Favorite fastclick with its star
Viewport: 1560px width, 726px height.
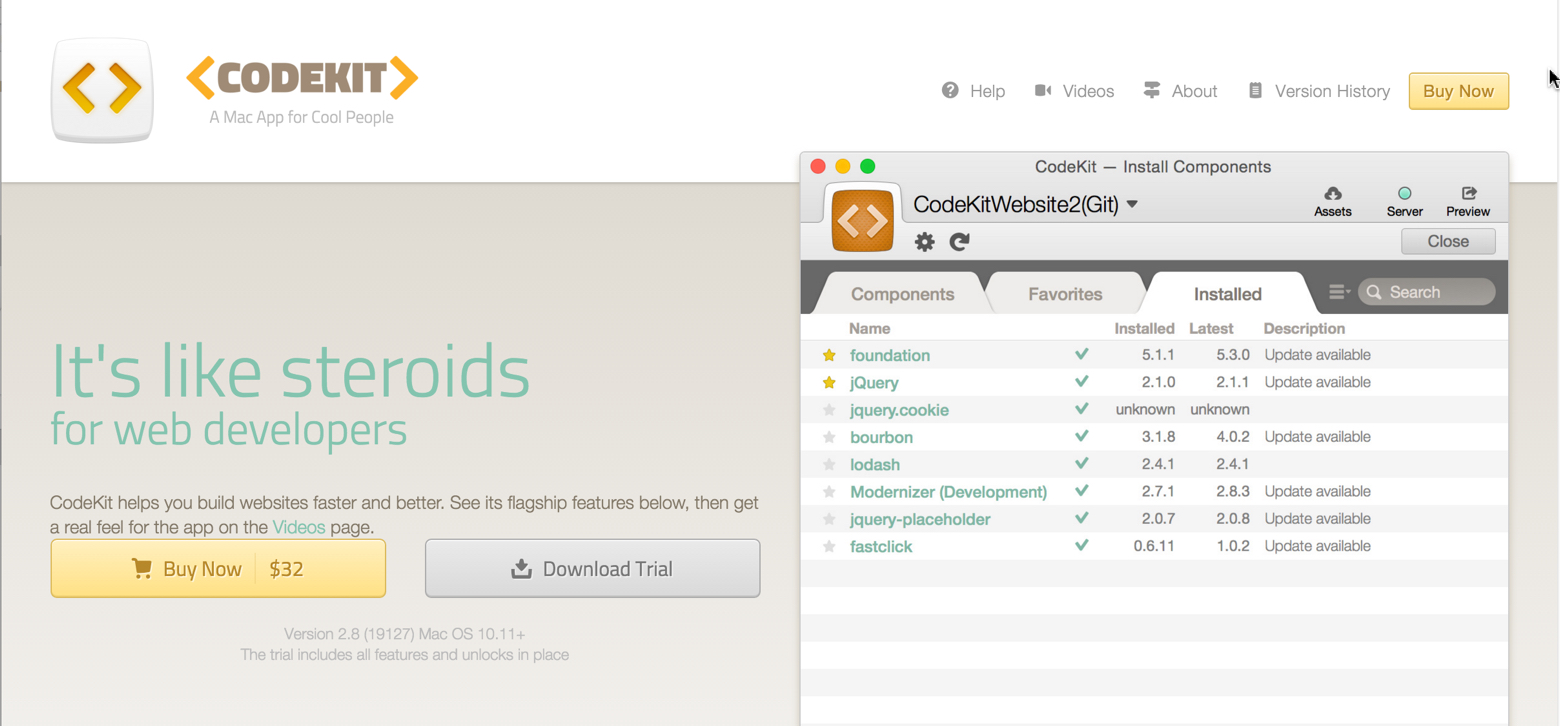[x=829, y=546]
